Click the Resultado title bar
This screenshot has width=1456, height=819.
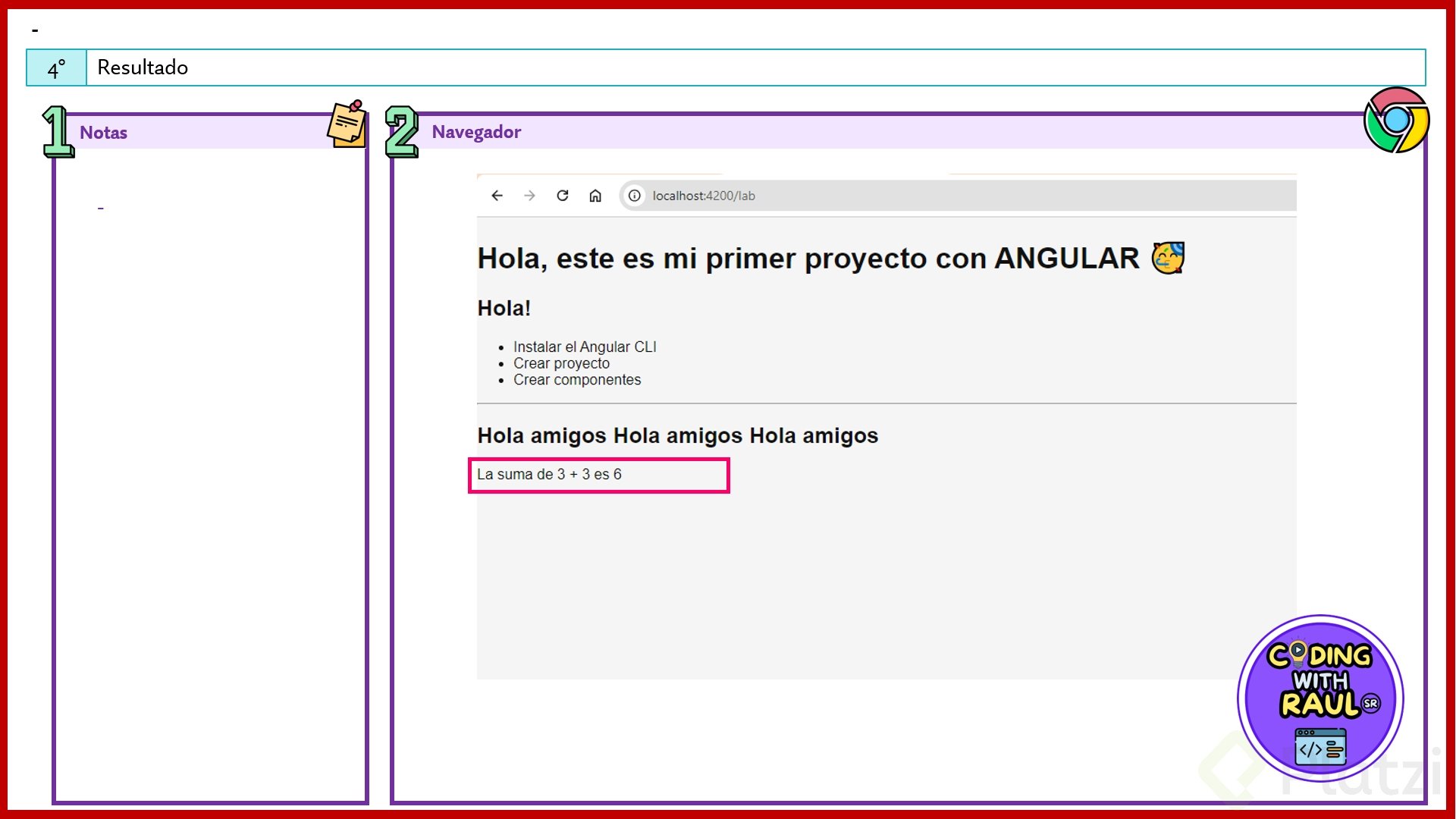point(755,67)
